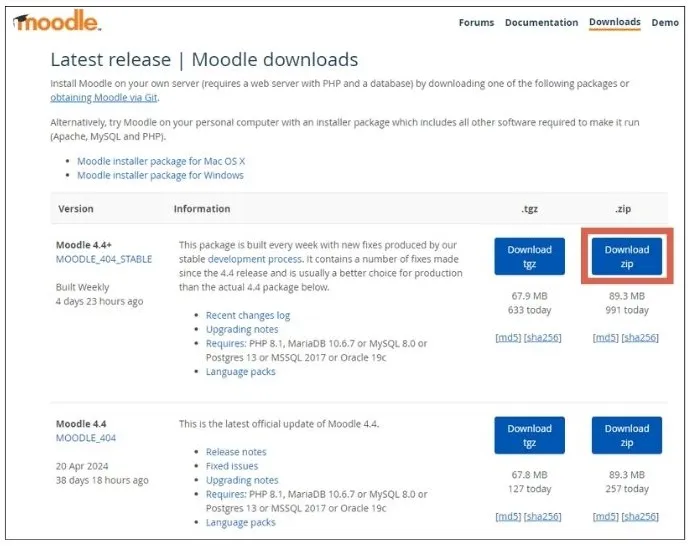Click the 'Moodle 4.4+' version label
The height and width of the screenshot is (546, 691).
click(84, 245)
